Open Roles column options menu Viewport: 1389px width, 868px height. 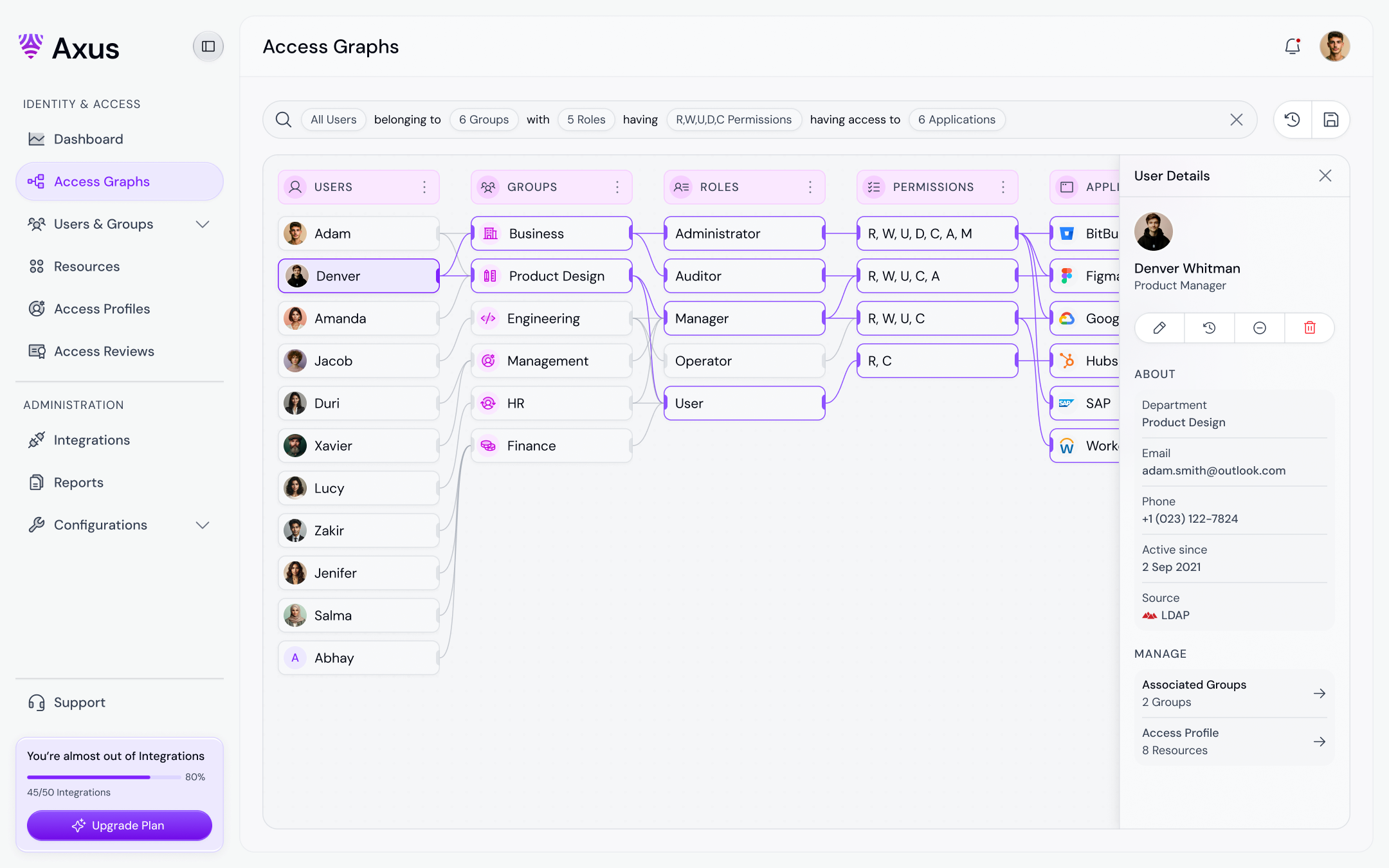810,187
